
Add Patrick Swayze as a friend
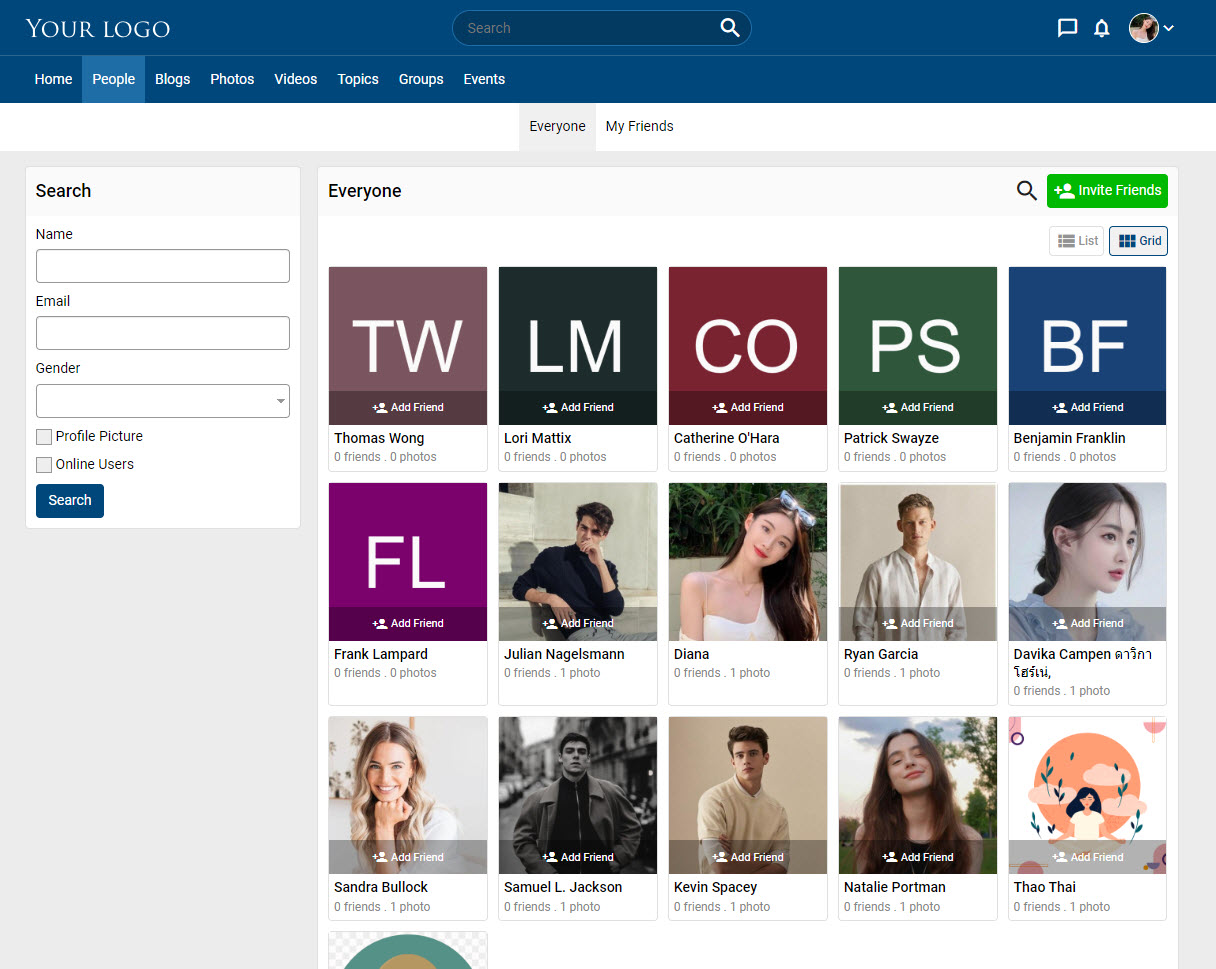pyautogui.click(x=918, y=407)
